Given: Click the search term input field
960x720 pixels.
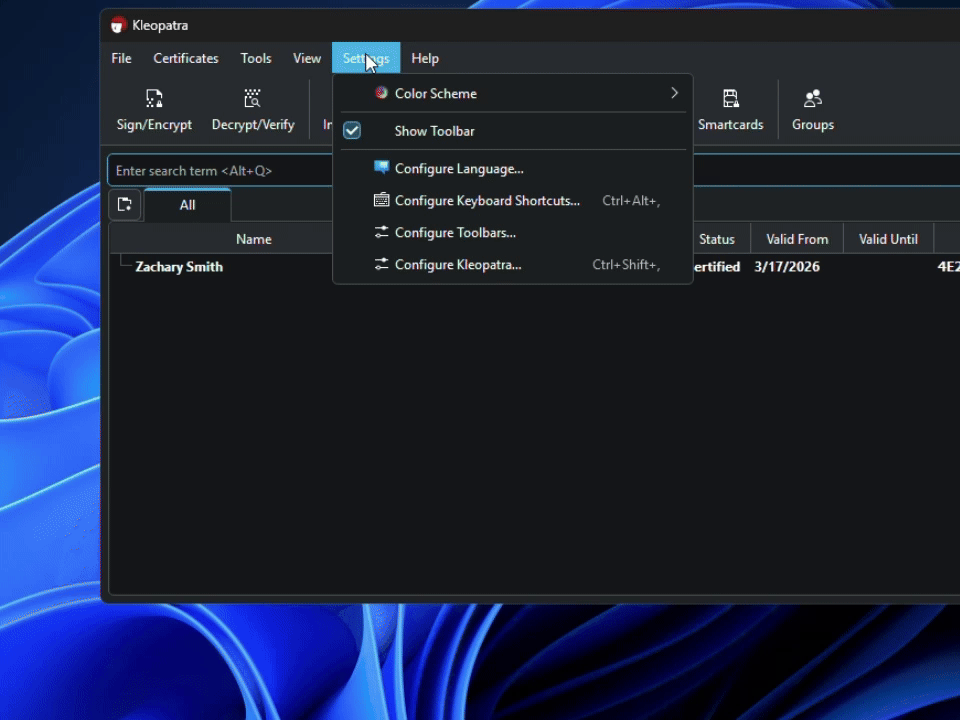Looking at the screenshot, I should coord(220,170).
